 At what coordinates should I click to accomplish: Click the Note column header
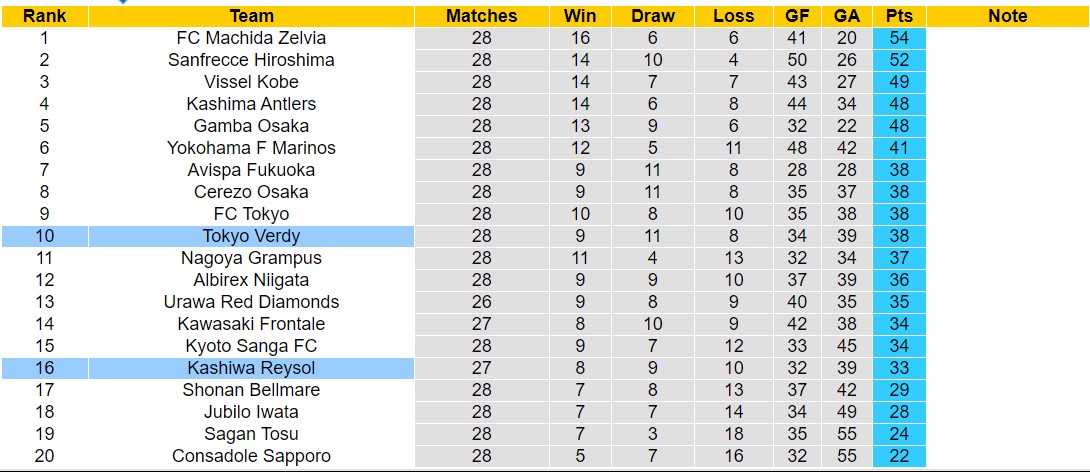(1007, 16)
